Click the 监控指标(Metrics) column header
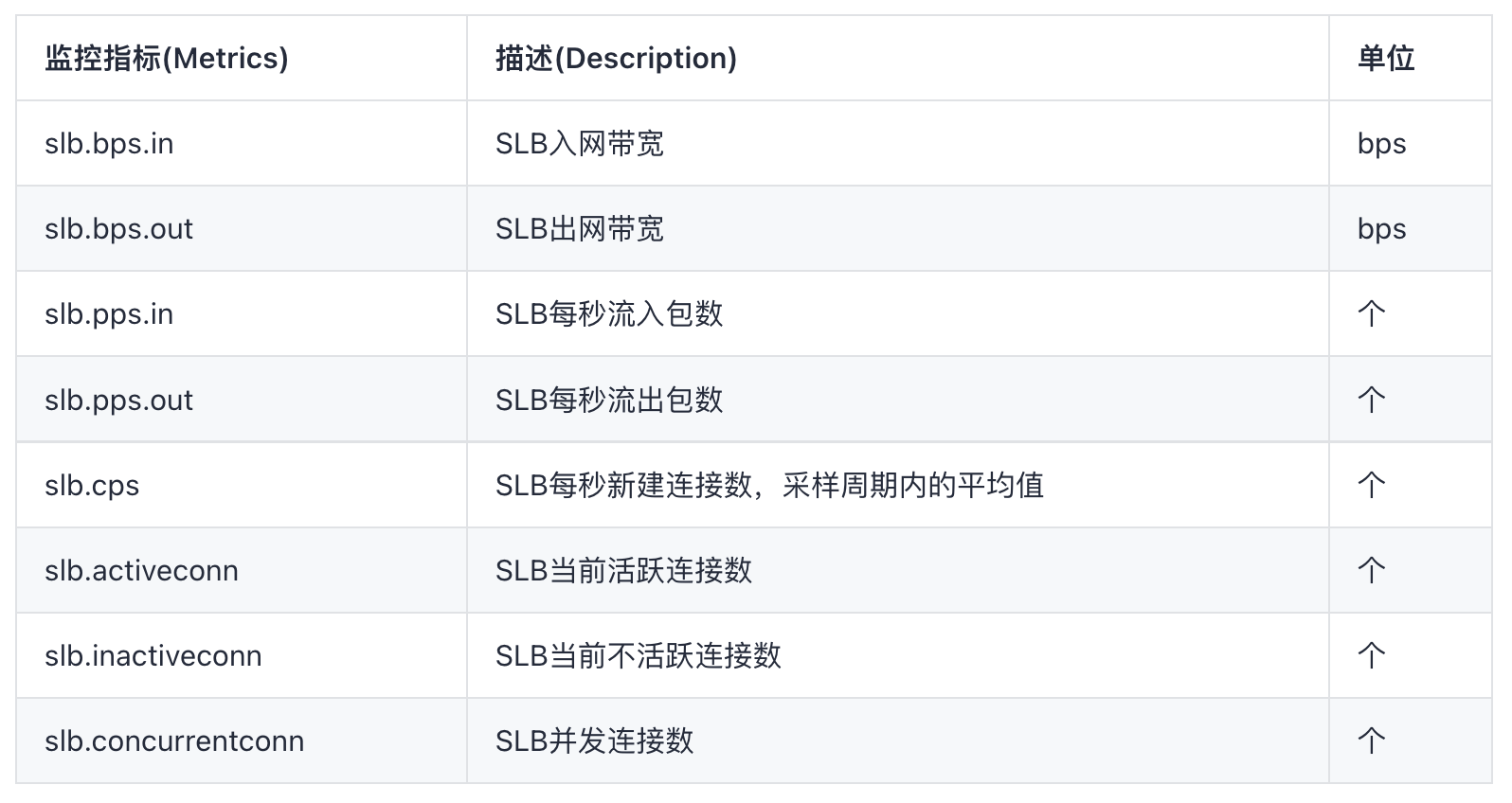Image resolution: width=1512 pixels, height=803 pixels. point(166,59)
